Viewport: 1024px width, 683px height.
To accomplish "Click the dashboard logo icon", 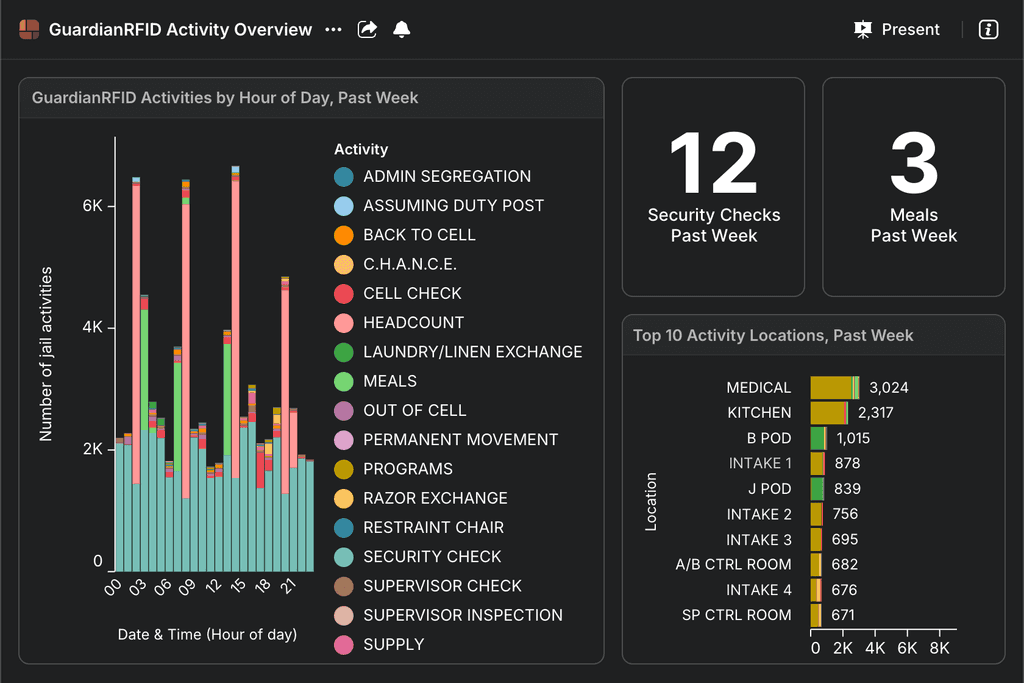I will coord(29,30).
